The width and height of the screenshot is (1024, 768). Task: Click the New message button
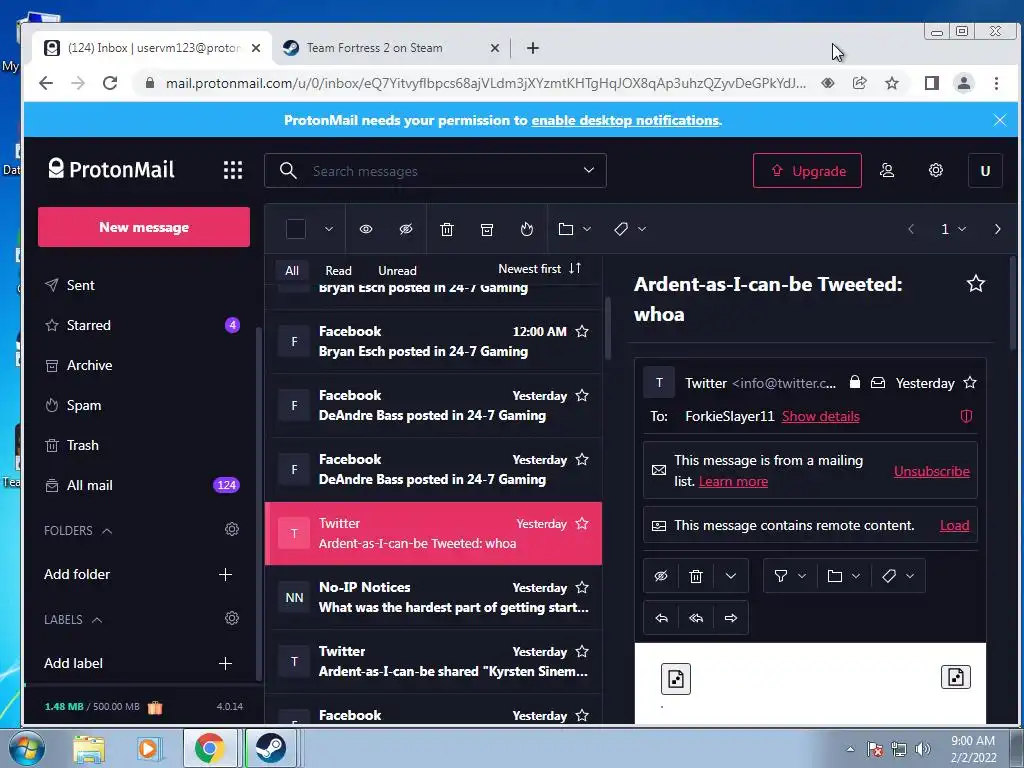144,227
